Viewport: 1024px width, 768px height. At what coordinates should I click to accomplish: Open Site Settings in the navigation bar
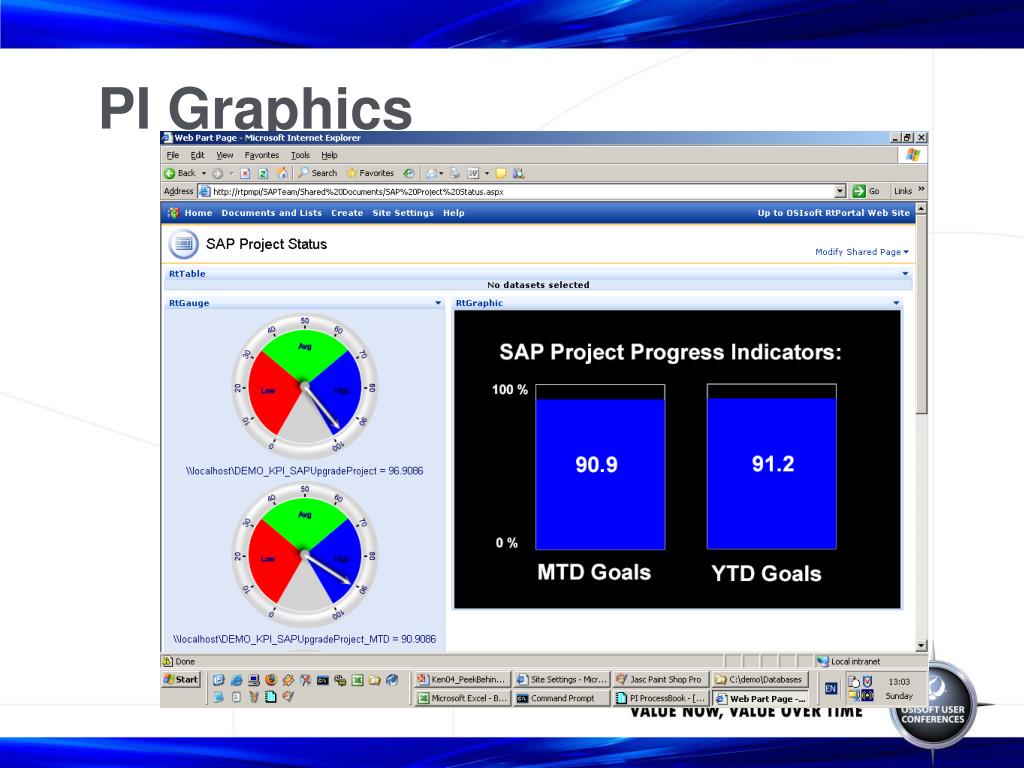click(x=403, y=213)
